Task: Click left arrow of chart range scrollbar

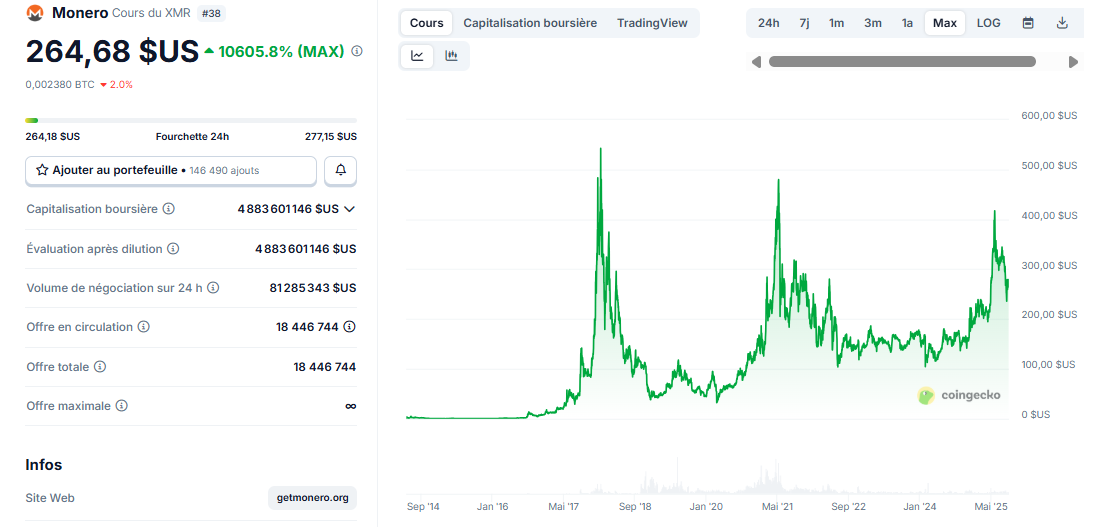Action: pyautogui.click(x=756, y=62)
